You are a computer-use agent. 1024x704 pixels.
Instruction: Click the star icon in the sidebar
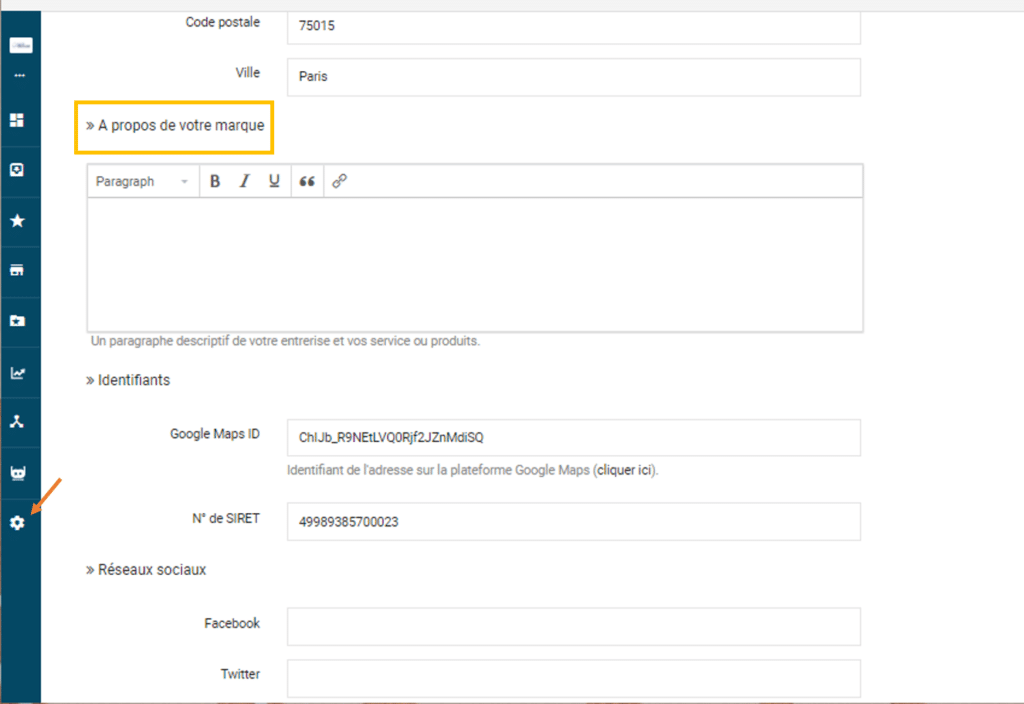[17, 221]
